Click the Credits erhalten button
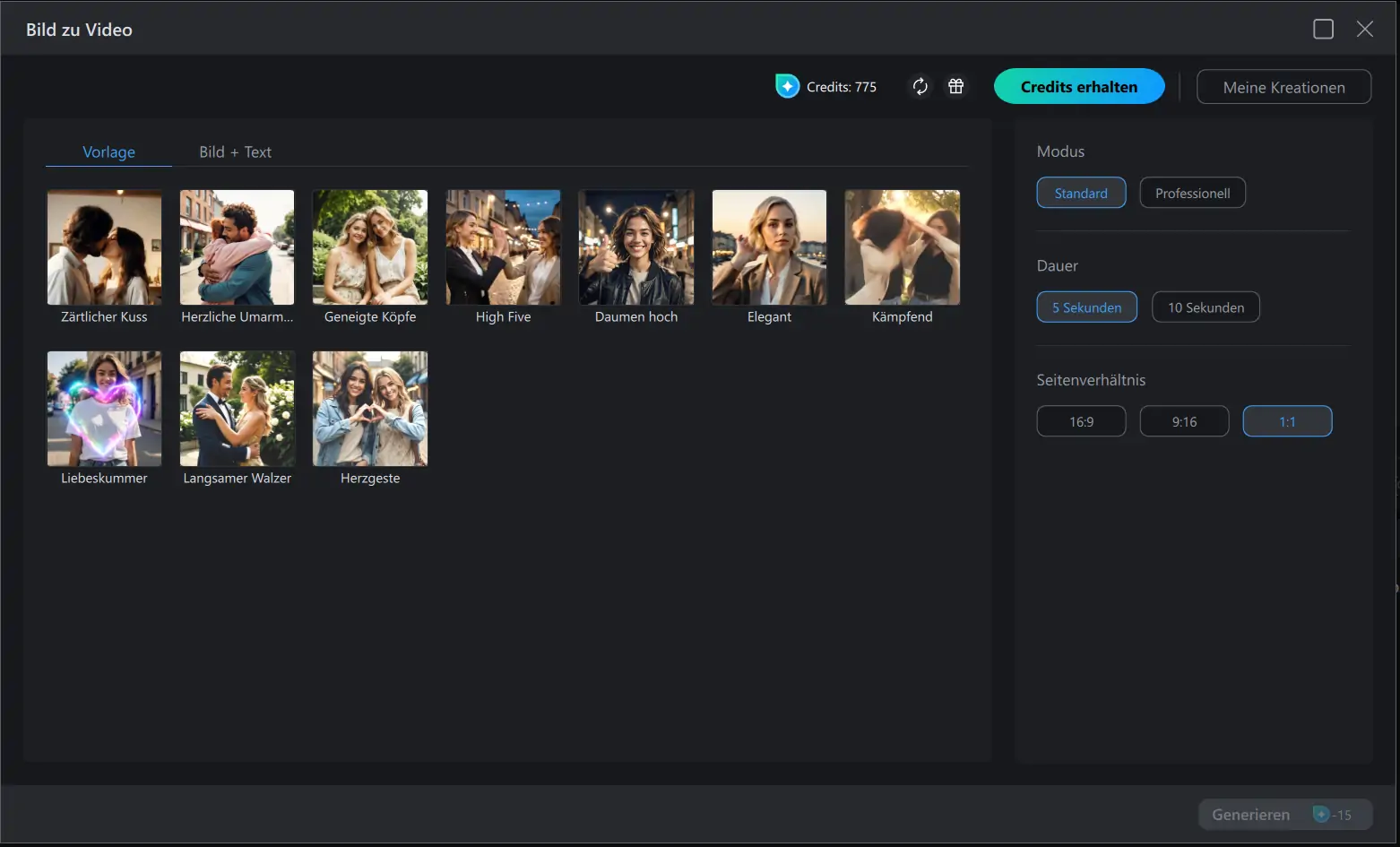1400x847 pixels. (x=1079, y=87)
